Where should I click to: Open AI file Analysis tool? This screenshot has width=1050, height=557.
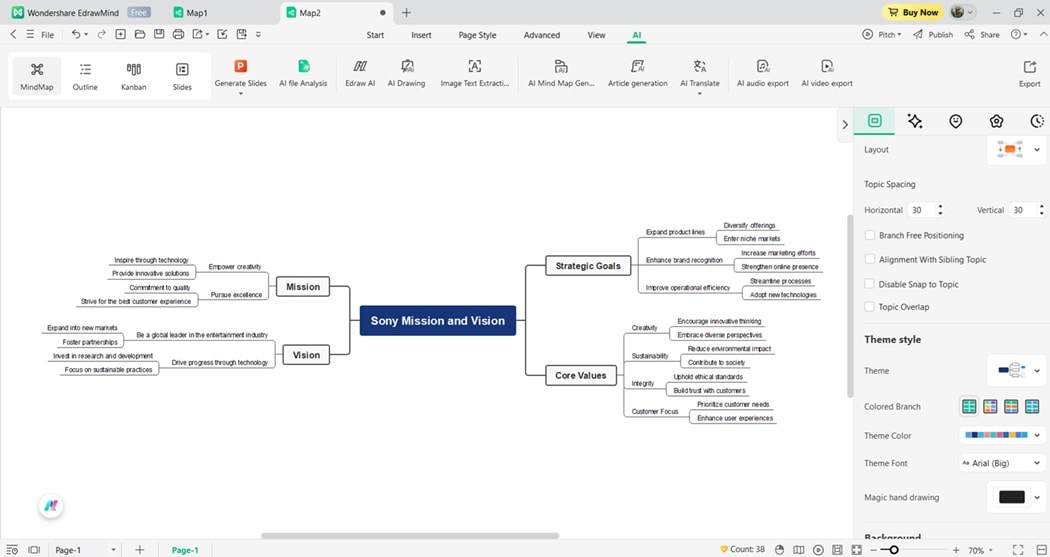click(x=303, y=74)
